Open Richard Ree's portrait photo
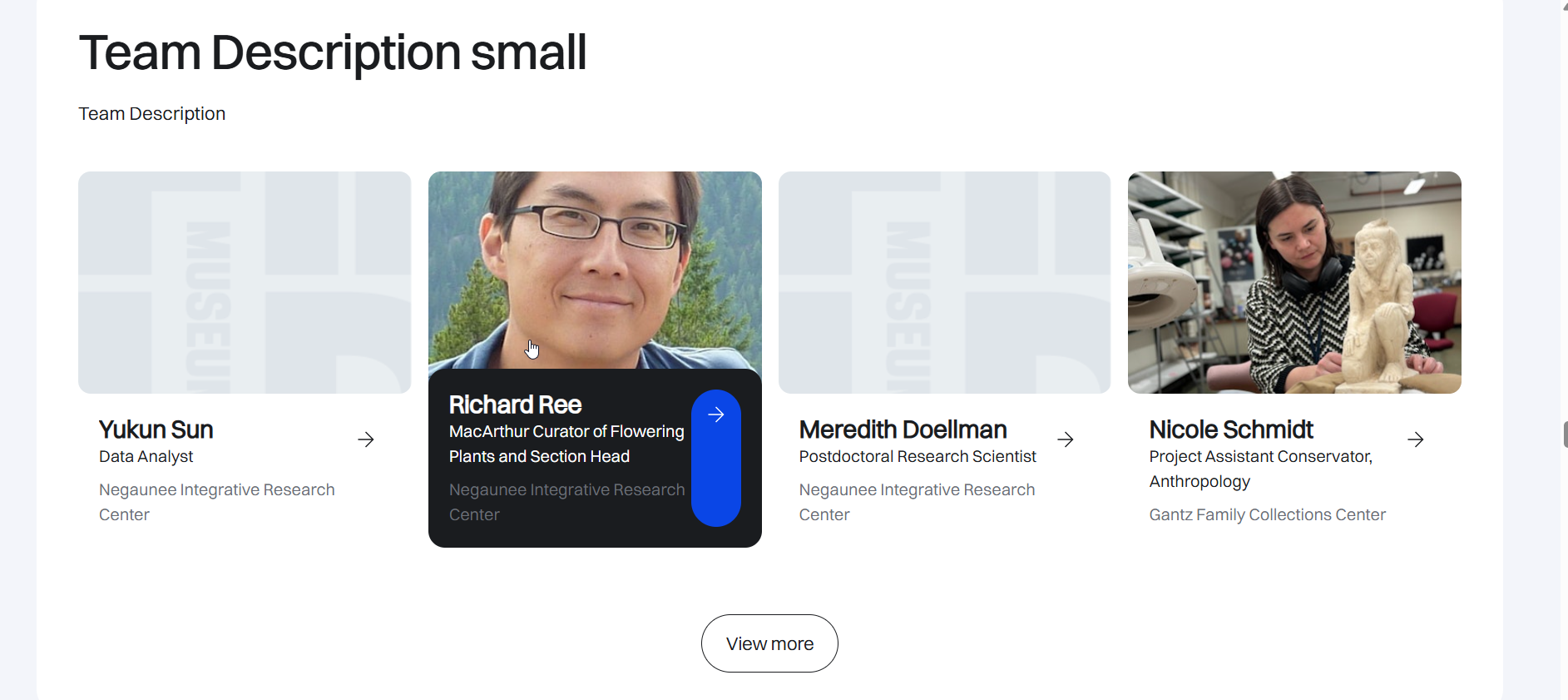Viewport: 1568px width, 700px height. (595, 270)
